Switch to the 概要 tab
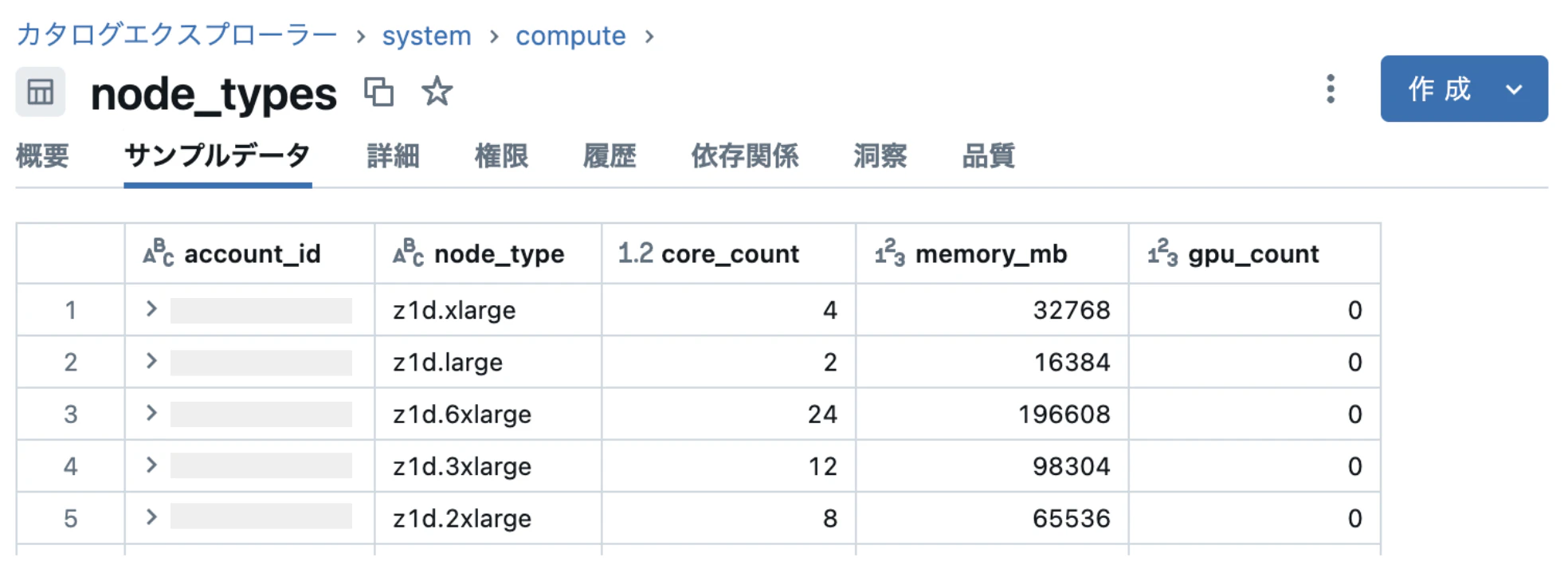 click(x=42, y=155)
